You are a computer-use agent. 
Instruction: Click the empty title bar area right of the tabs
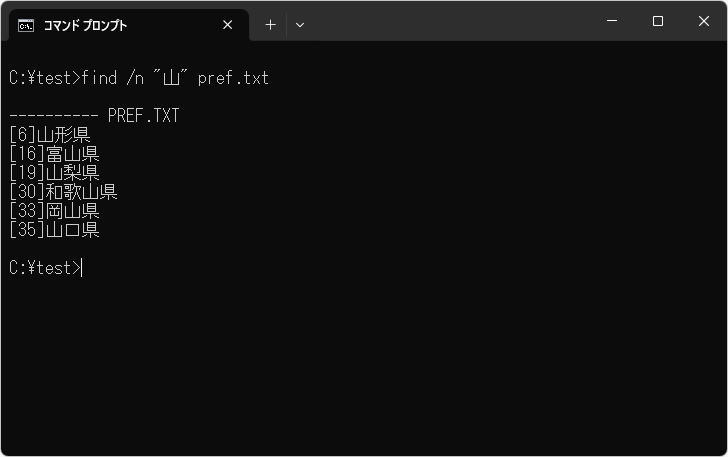[450, 22]
